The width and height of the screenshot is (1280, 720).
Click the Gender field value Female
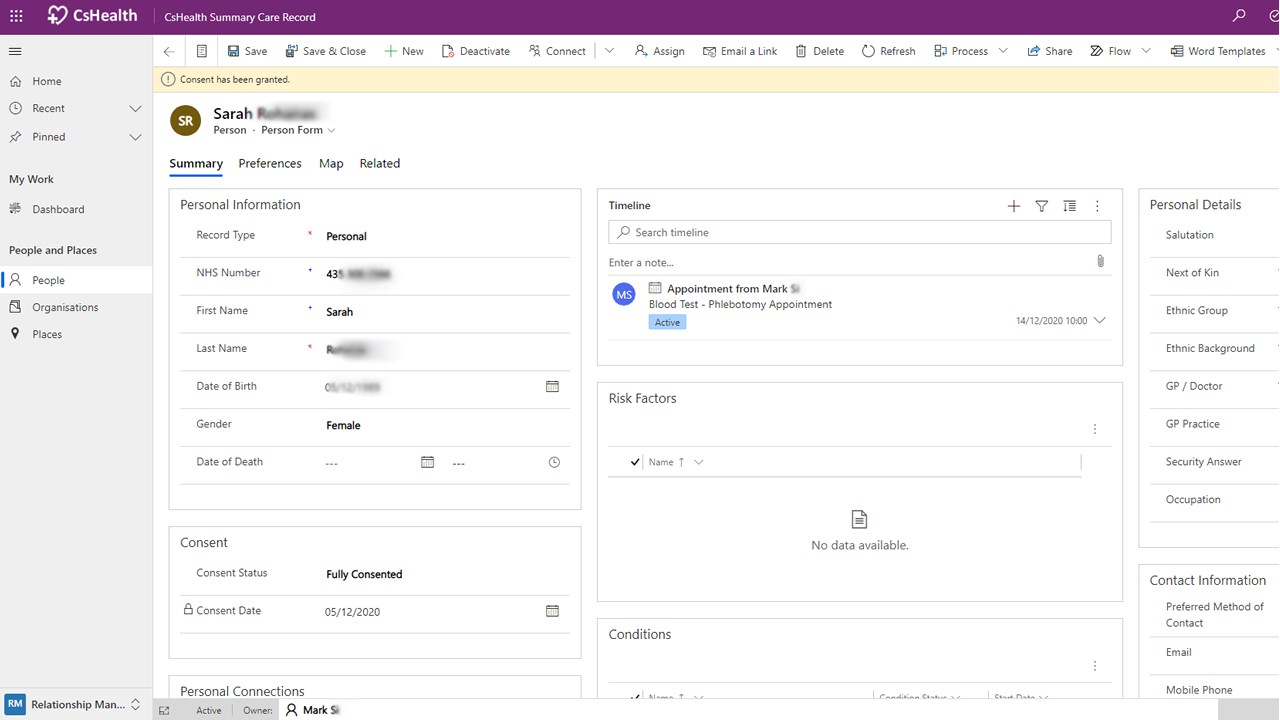coord(343,425)
